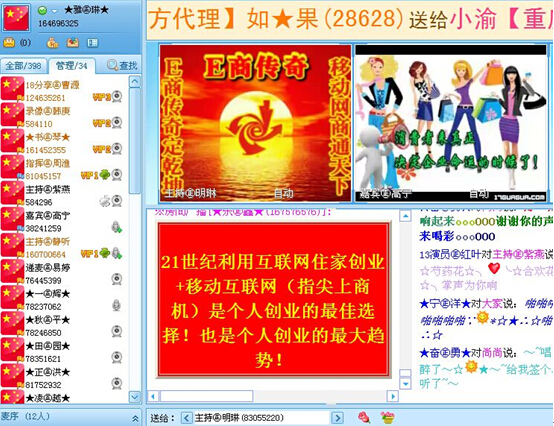The height and width of the screenshot is (426, 554).
Task: Click the online status dropdown arrow
Action: (x=54, y=11)
